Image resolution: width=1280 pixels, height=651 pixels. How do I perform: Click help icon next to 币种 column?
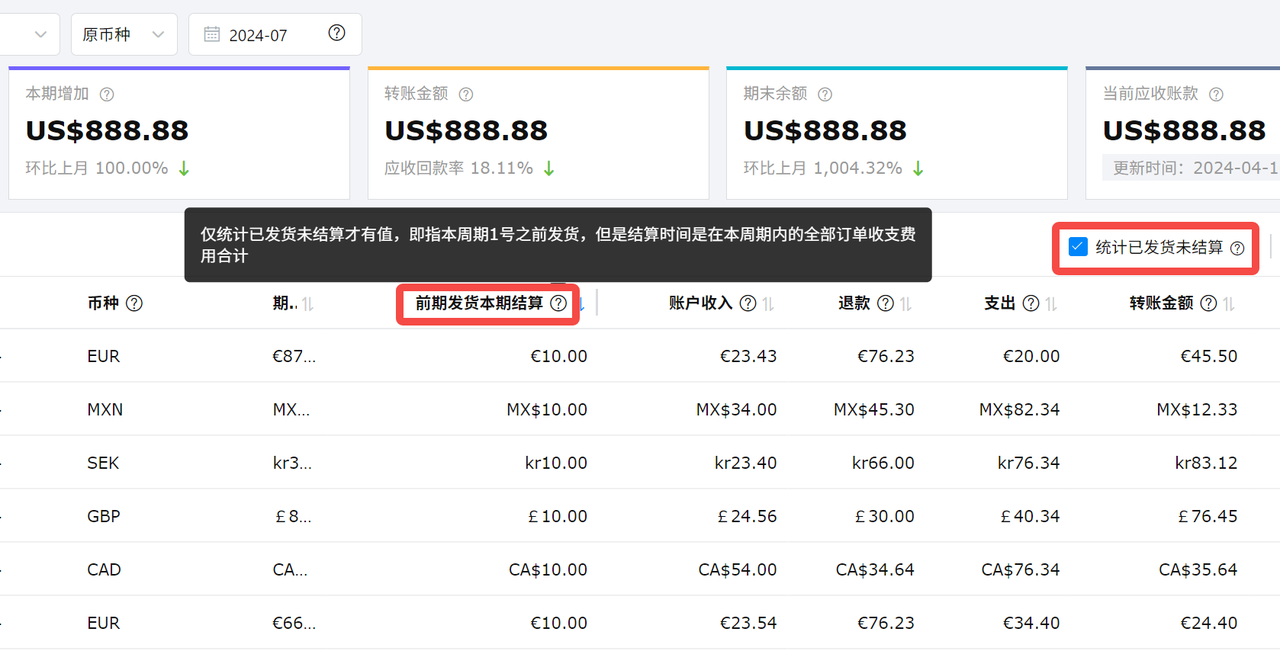click(134, 303)
